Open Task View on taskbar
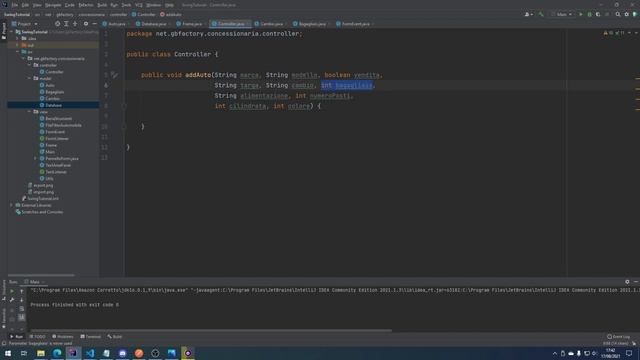The height and width of the screenshot is (360, 640). click(24, 353)
